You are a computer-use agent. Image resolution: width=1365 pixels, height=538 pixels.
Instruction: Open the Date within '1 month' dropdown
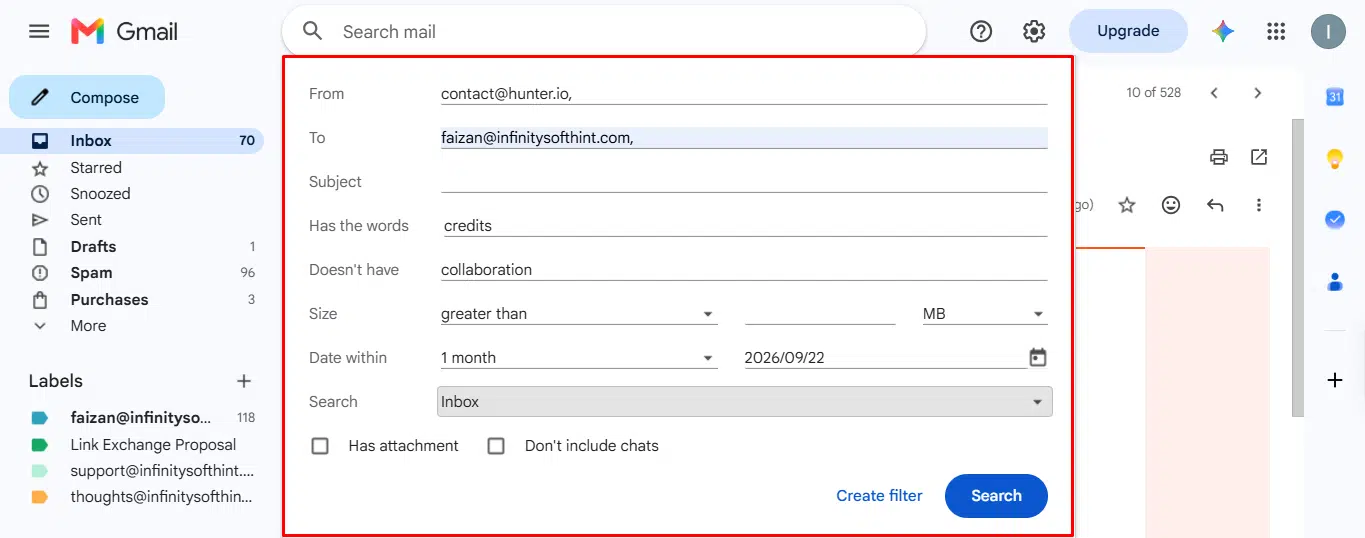[579, 358]
